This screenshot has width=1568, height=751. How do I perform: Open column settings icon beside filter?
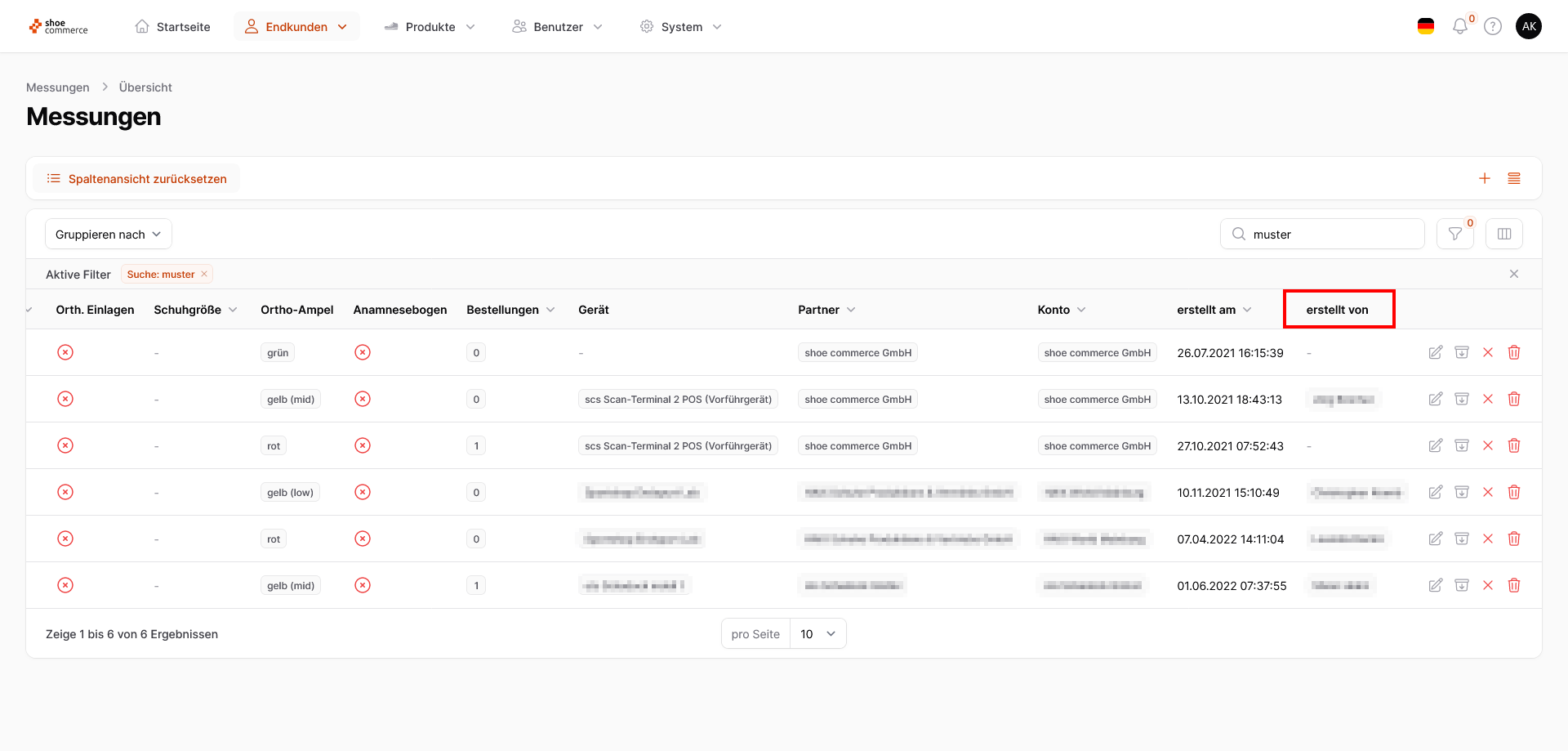[1504, 235]
